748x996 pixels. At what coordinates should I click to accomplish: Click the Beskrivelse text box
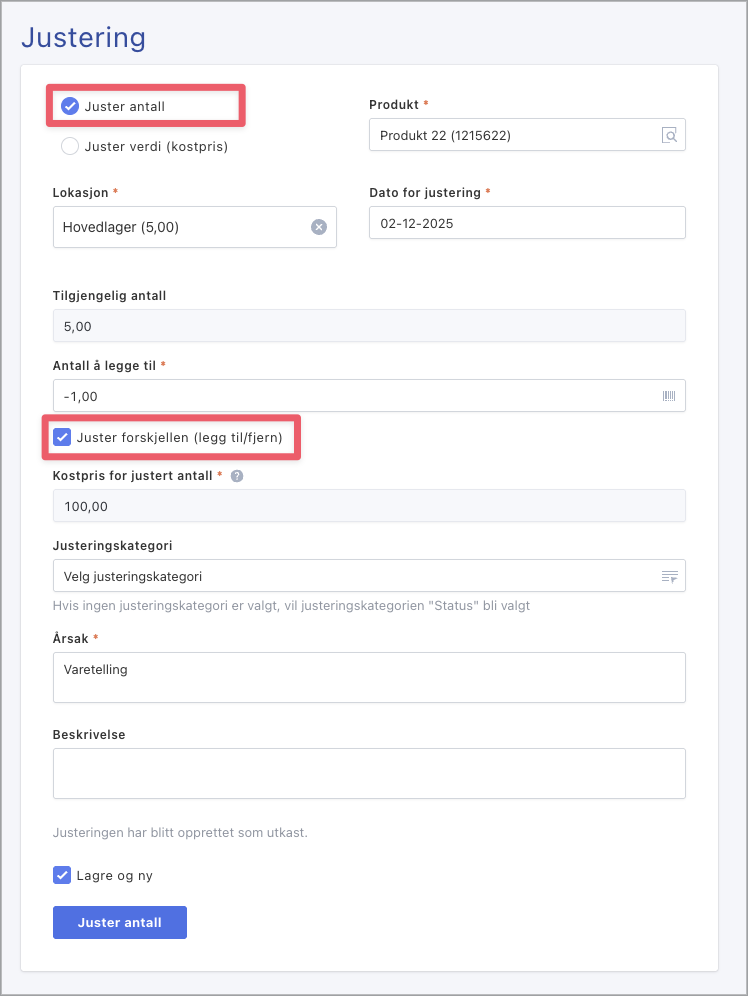pyautogui.click(x=369, y=774)
